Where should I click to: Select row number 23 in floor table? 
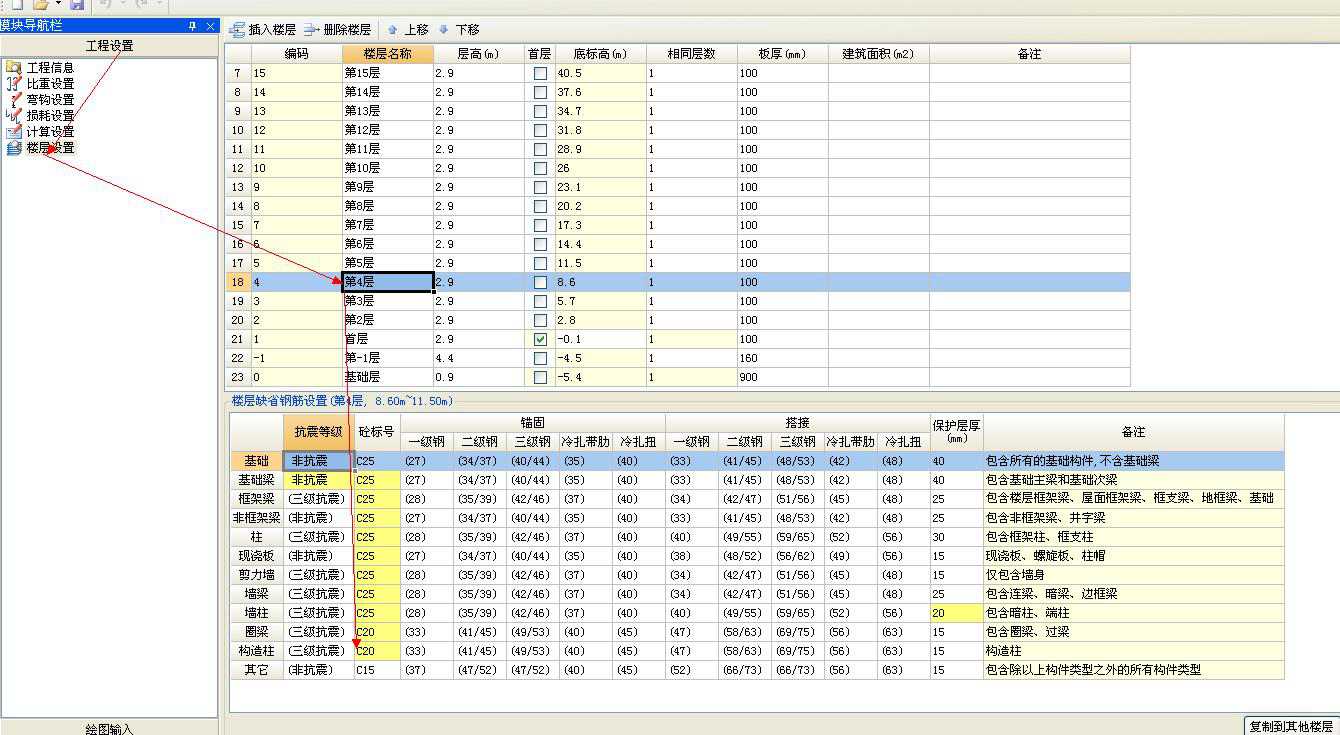pos(238,377)
